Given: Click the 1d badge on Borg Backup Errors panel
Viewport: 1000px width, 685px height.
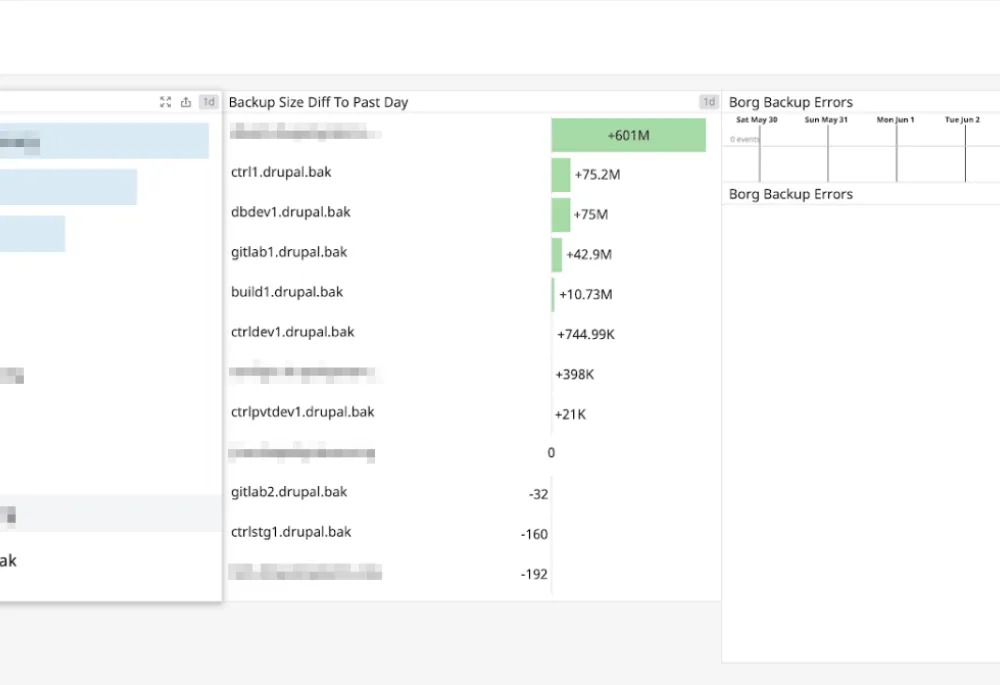Looking at the screenshot, I should tap(995, 101).
